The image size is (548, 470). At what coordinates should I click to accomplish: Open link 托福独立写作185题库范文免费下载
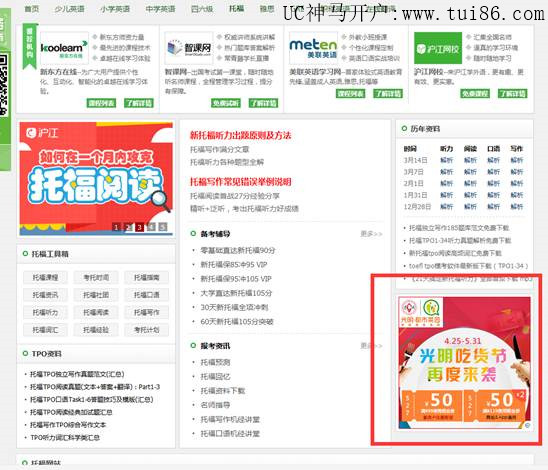click(459, 228)
